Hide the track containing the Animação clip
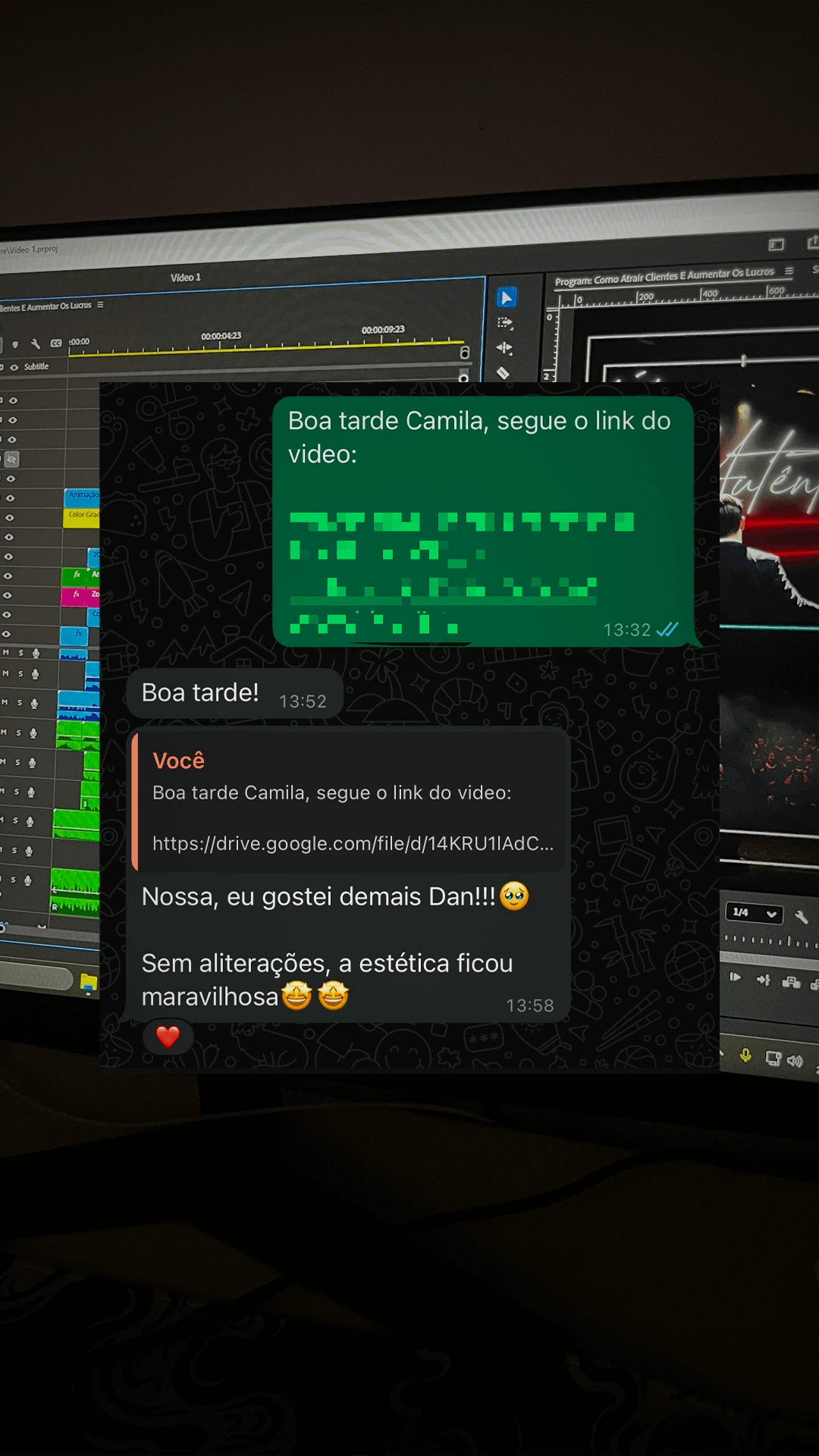 point(10,498)
